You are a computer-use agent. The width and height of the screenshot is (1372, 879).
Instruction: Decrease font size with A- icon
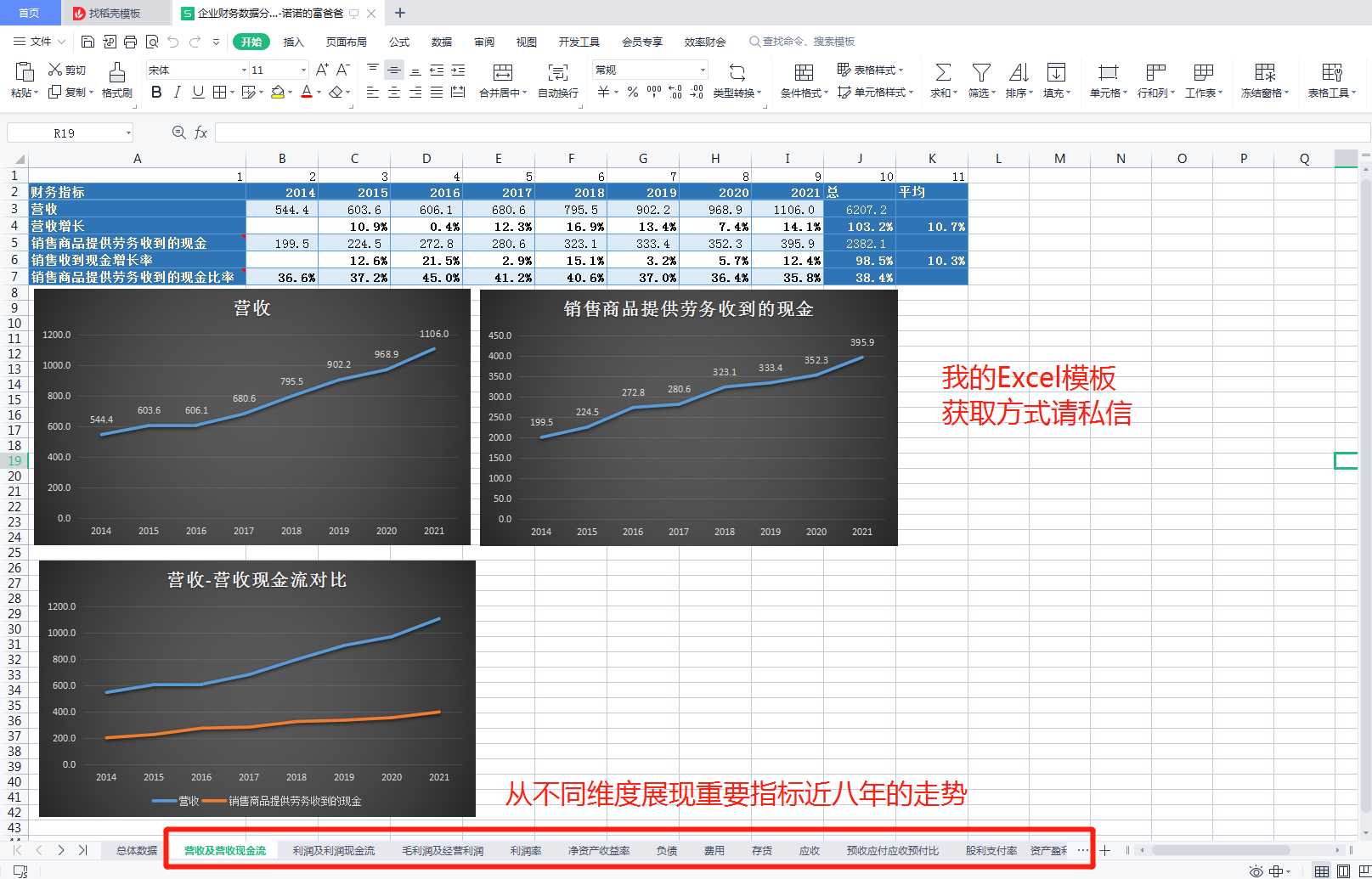click(x=343, y=70)
